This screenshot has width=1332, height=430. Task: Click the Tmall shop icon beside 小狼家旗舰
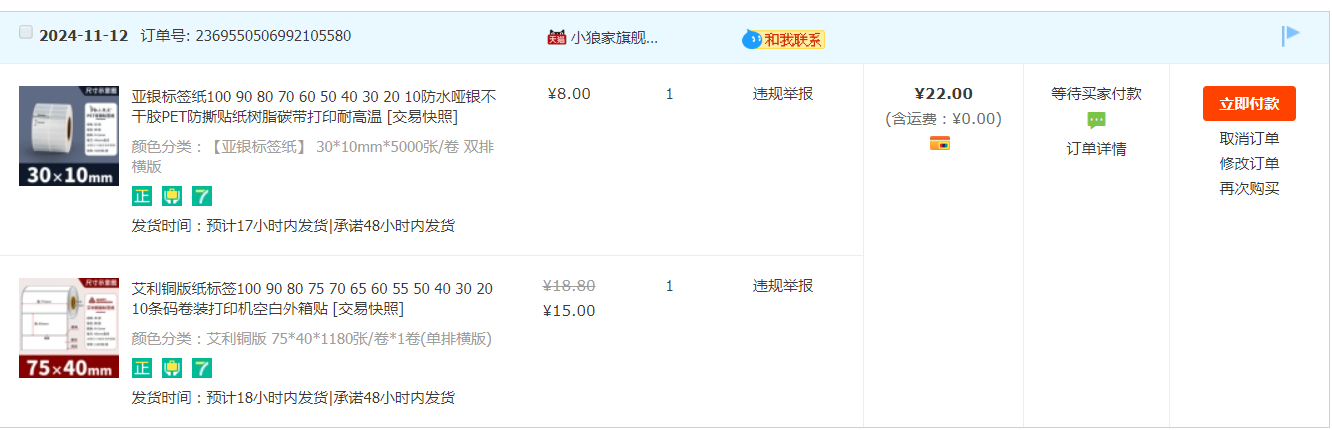pyautogui.click(x=557, y=37)
